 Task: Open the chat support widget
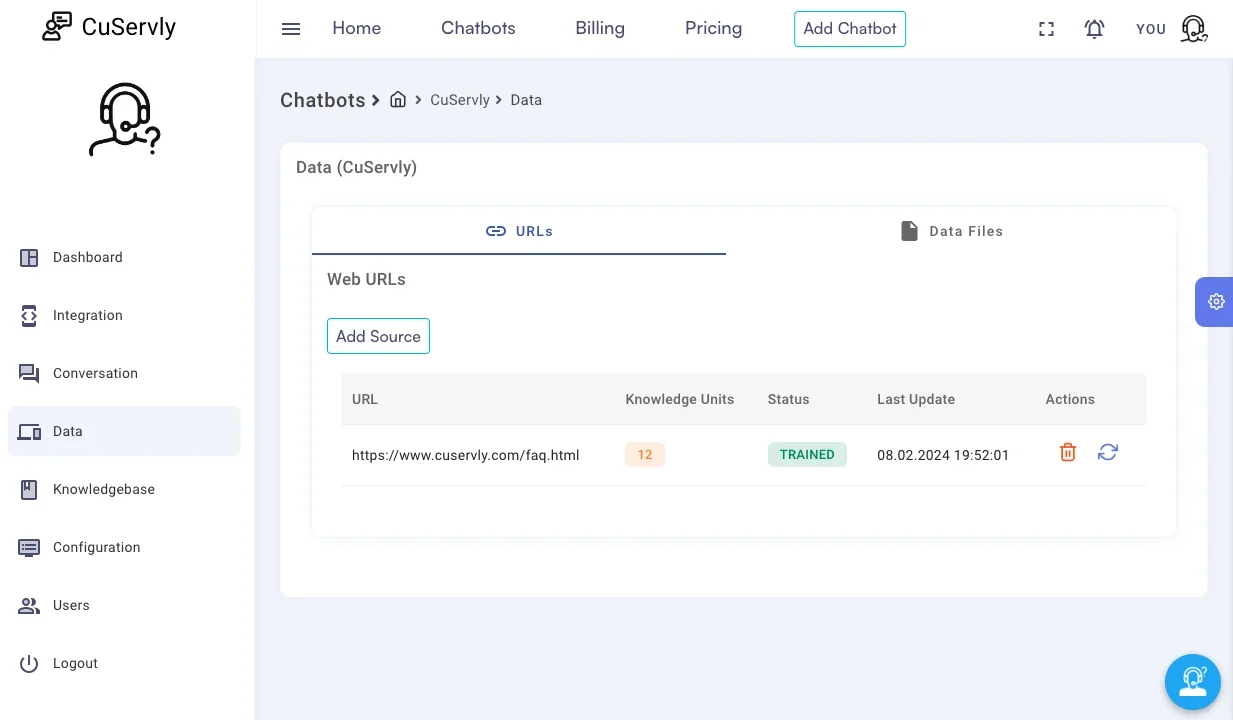pos(1192,682)
